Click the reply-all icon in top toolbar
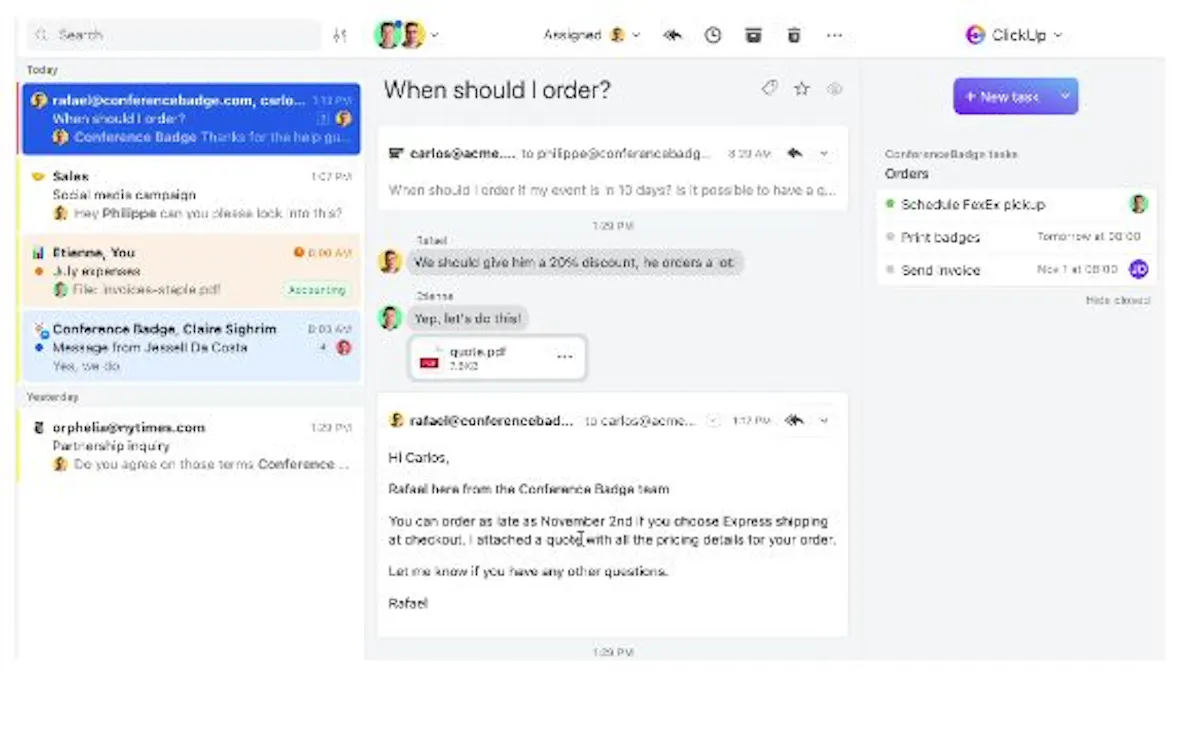The width and height of the screenshot is (1200, 755). pyautogui.click(x=673, y=35)
